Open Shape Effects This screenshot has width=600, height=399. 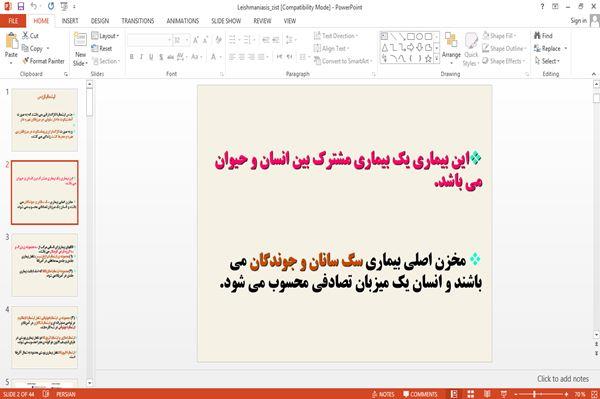click(x=504, y=61)
